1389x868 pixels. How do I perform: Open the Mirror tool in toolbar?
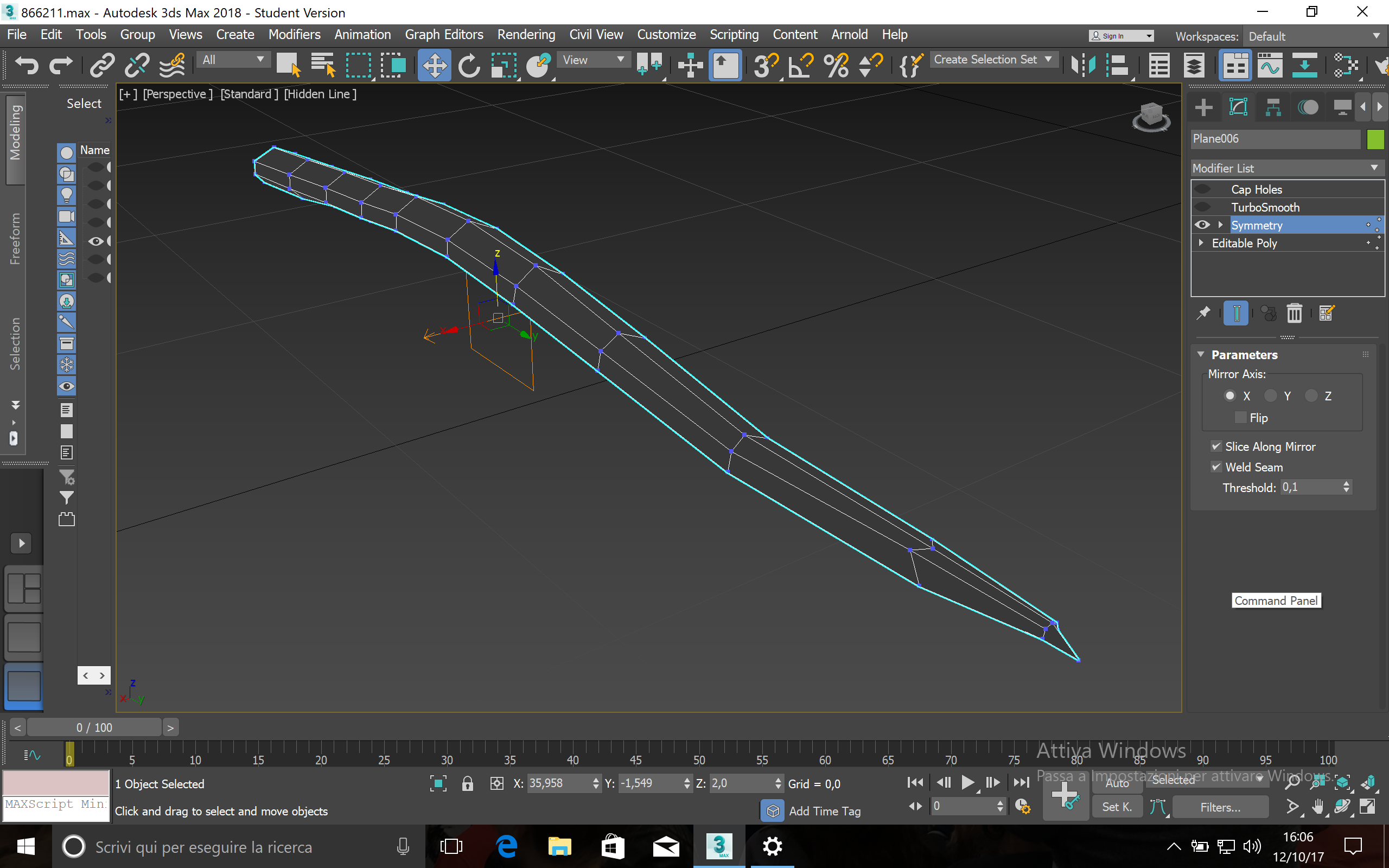[1082, 65]
